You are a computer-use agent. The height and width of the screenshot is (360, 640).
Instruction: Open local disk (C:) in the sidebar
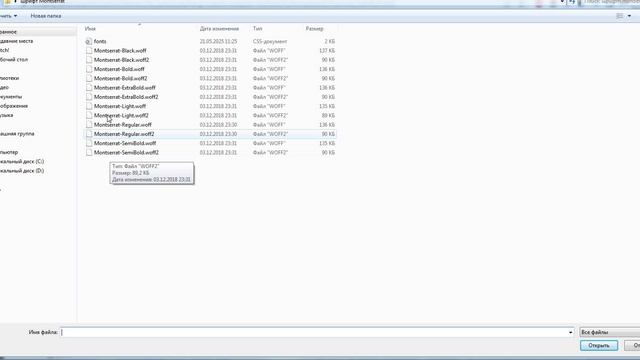[x=22, y=162]
